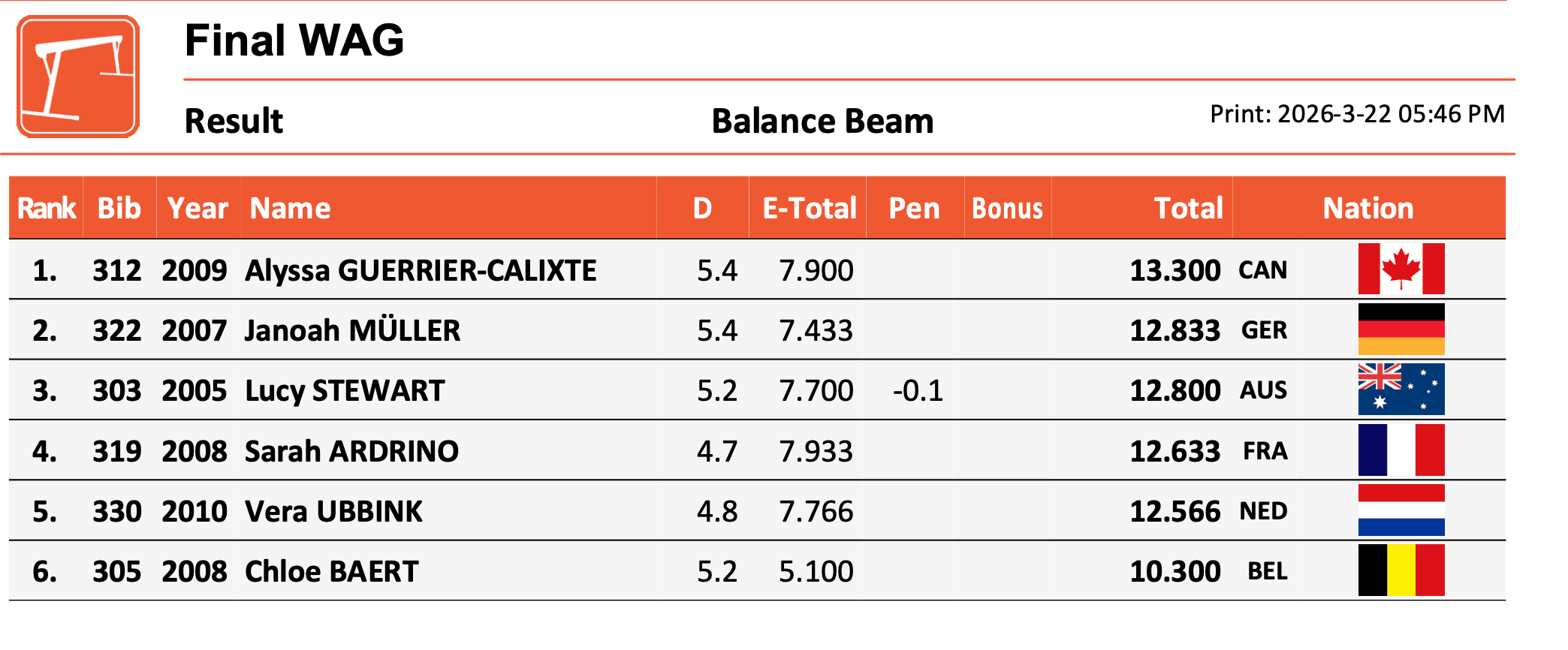Select the Name column header

point(290,208)
